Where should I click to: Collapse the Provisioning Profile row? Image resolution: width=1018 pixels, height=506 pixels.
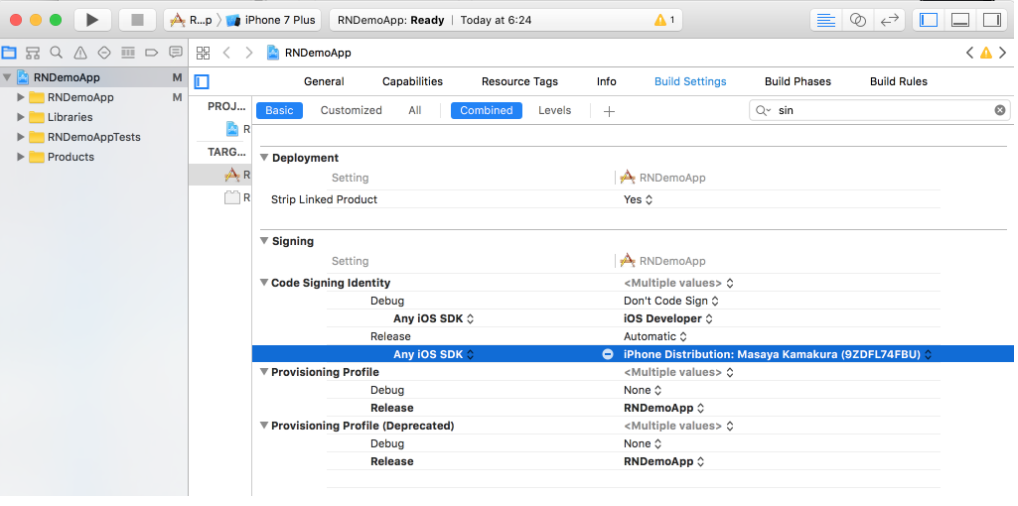click(264, 372)
